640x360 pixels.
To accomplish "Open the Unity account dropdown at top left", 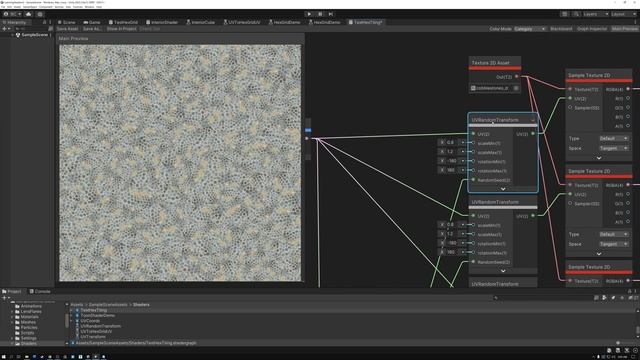I will click(x=13, y=14).
